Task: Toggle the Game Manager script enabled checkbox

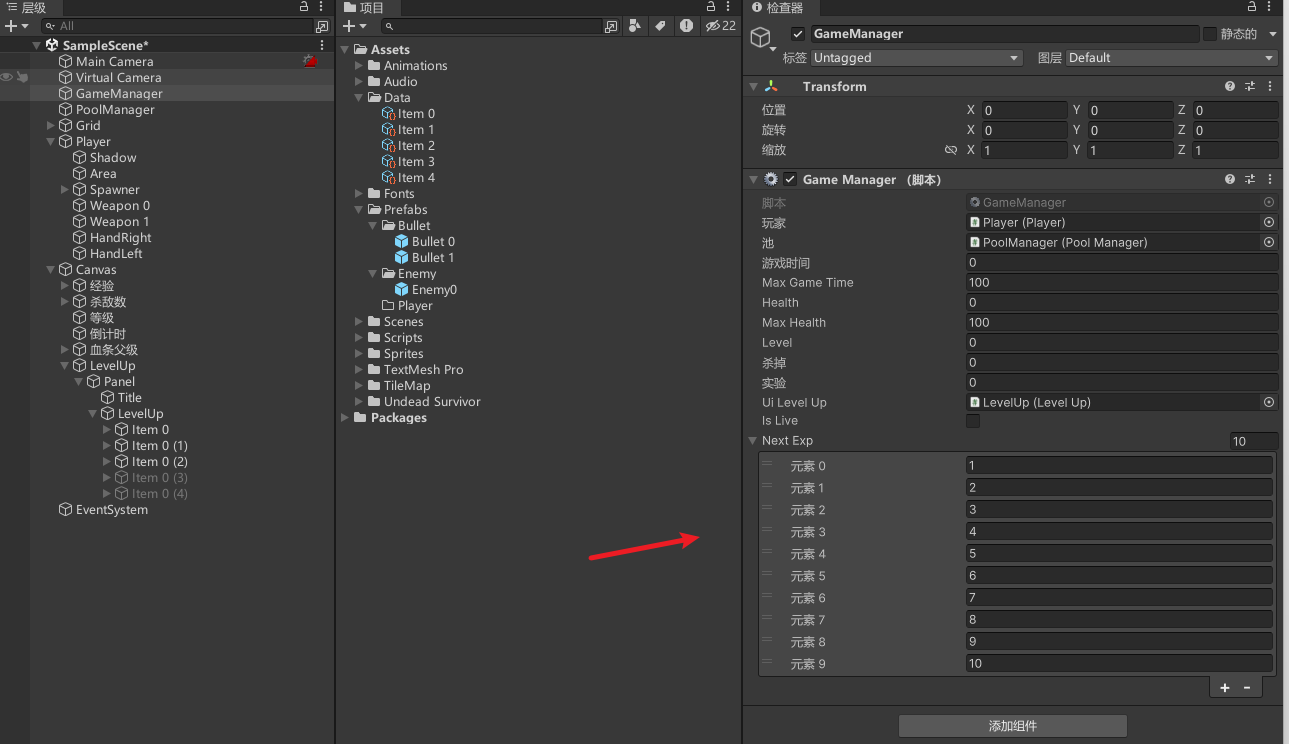Action: [x=791, y=180]
